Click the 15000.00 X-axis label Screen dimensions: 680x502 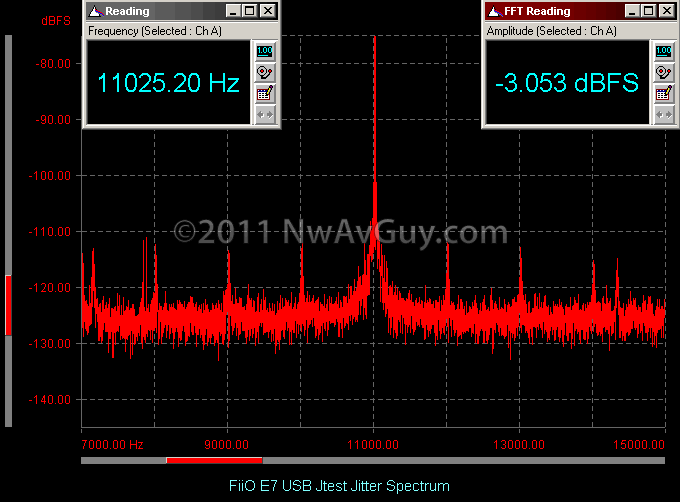(639, 444)
